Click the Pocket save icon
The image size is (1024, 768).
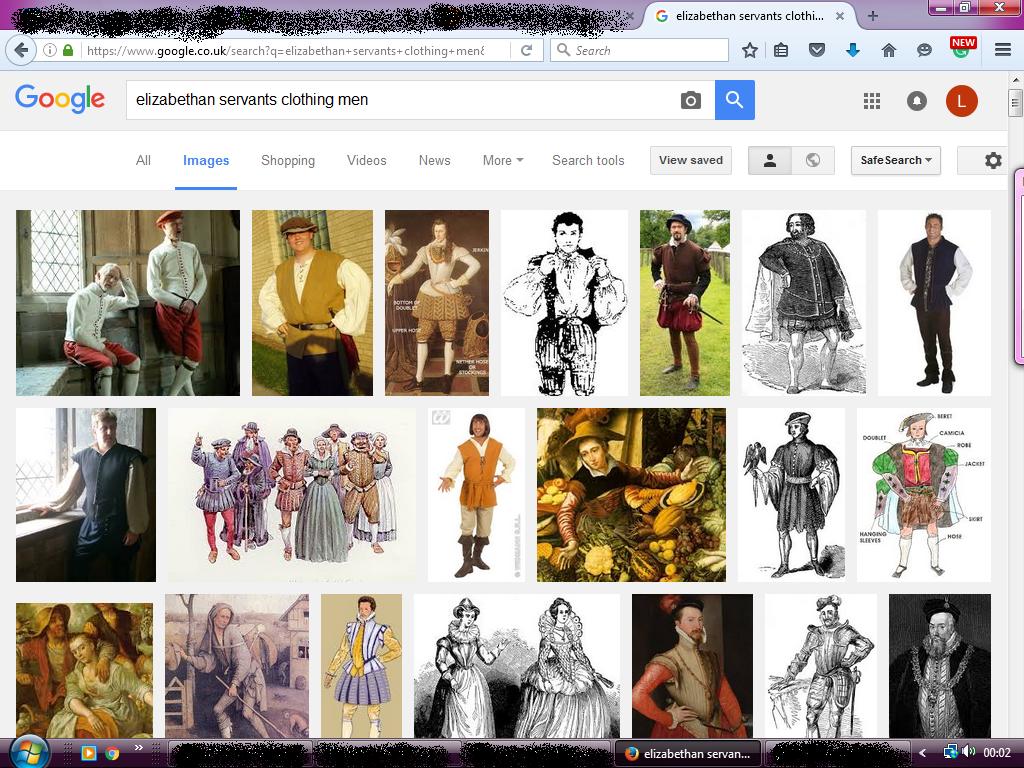pos(817,50)
